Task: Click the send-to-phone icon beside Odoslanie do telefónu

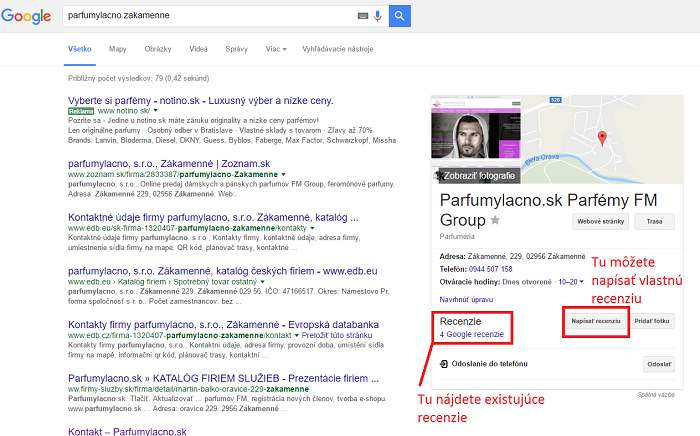Action: 444,364
